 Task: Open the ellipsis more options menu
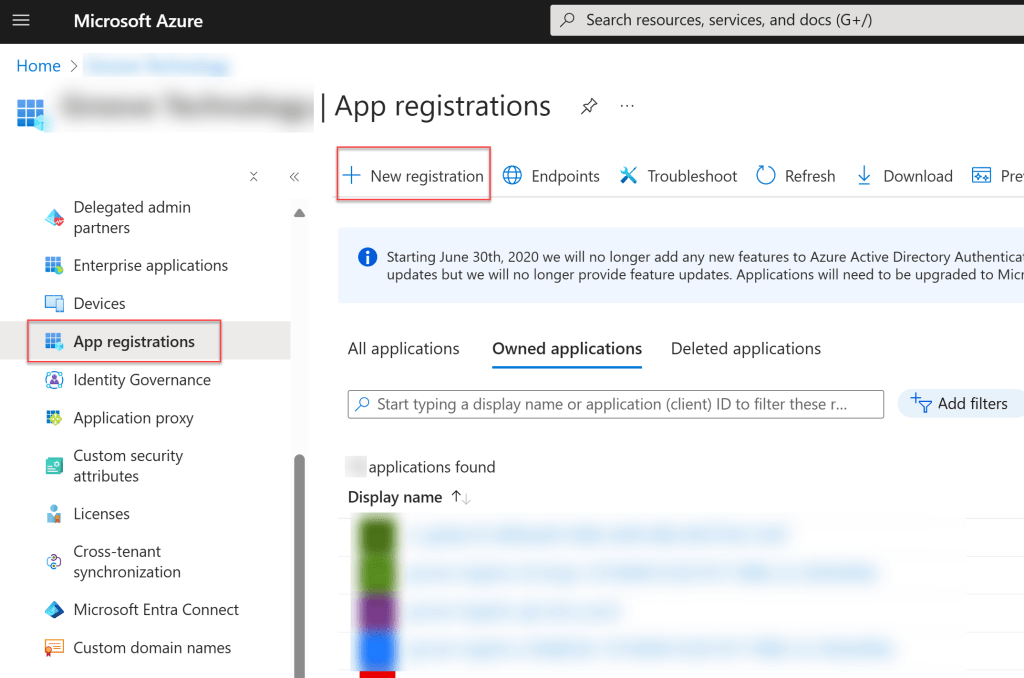point(627,106)
